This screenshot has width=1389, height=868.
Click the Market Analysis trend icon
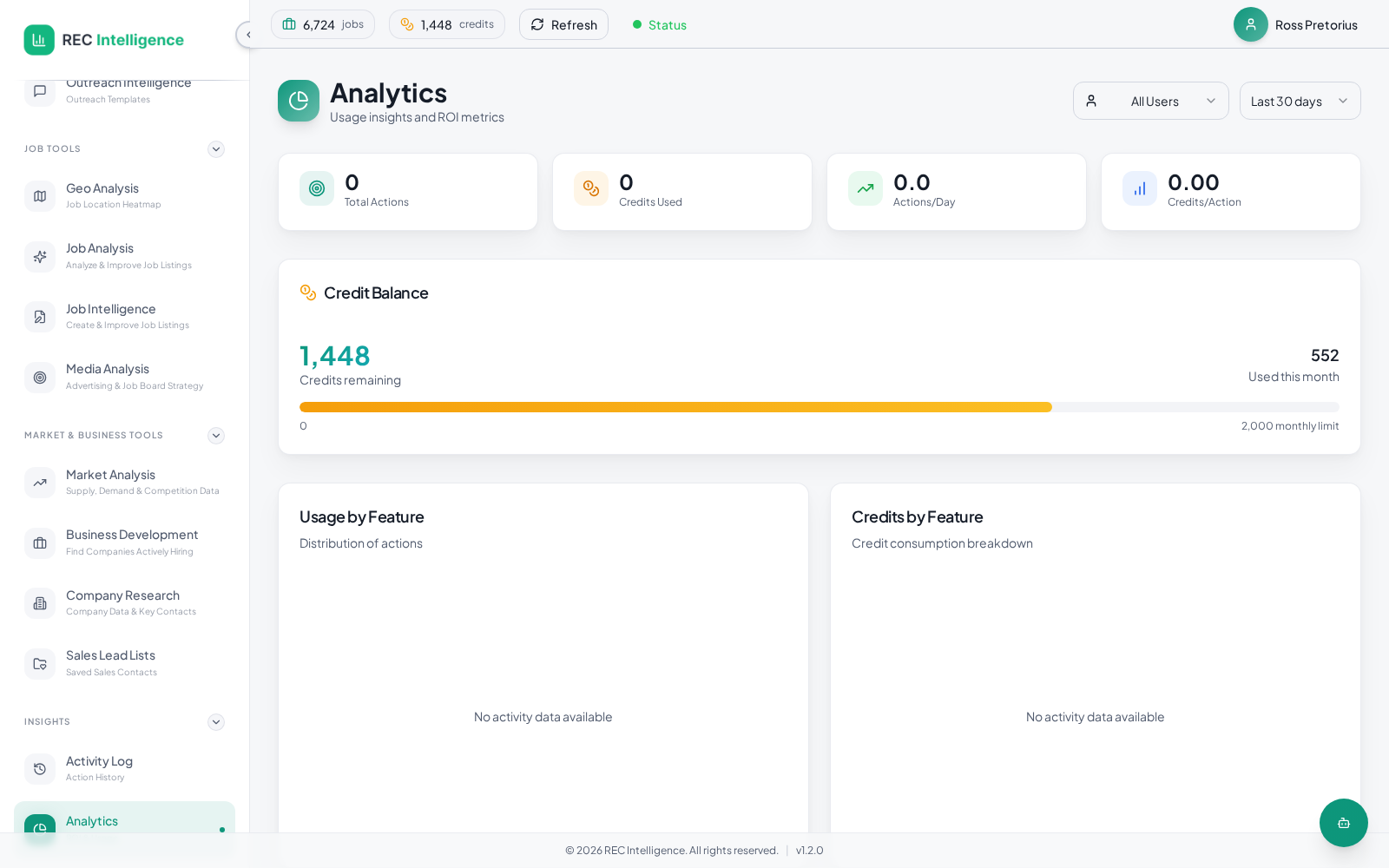[40, 483]
